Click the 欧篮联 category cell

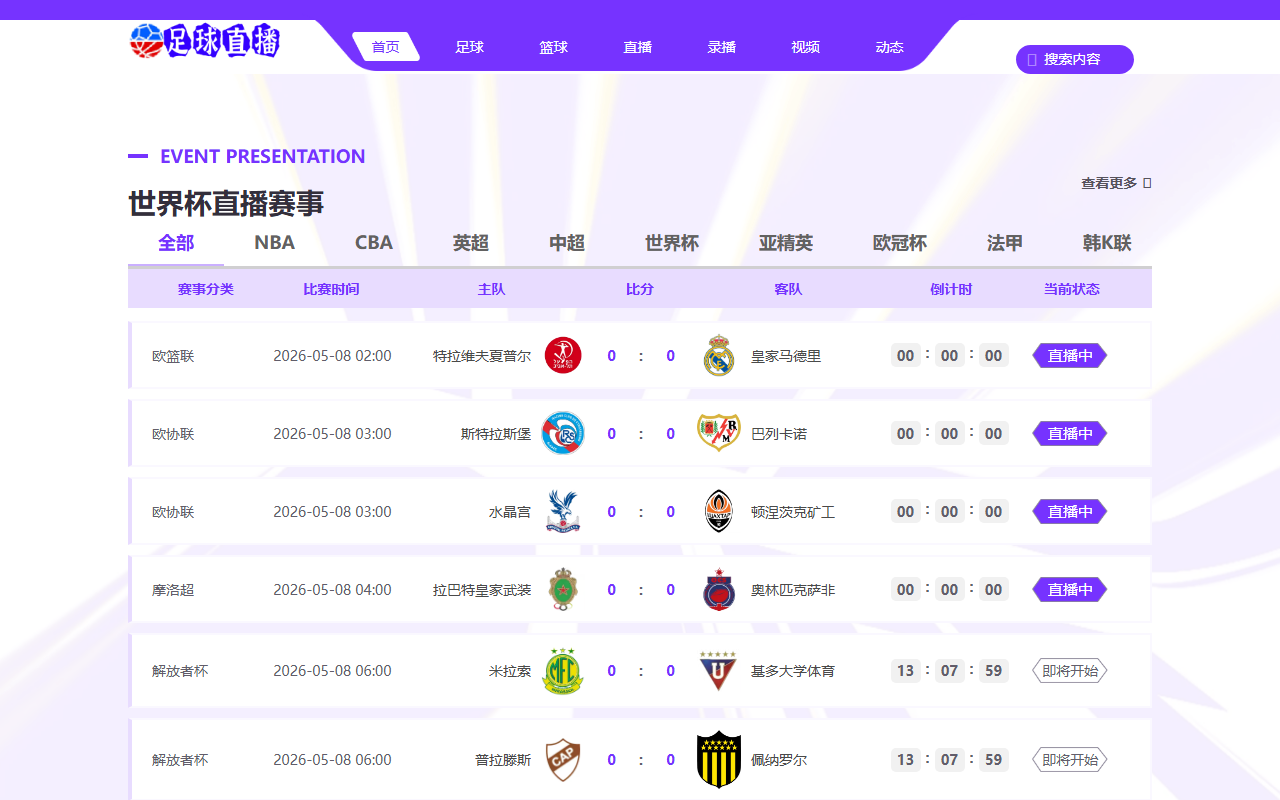173,356
